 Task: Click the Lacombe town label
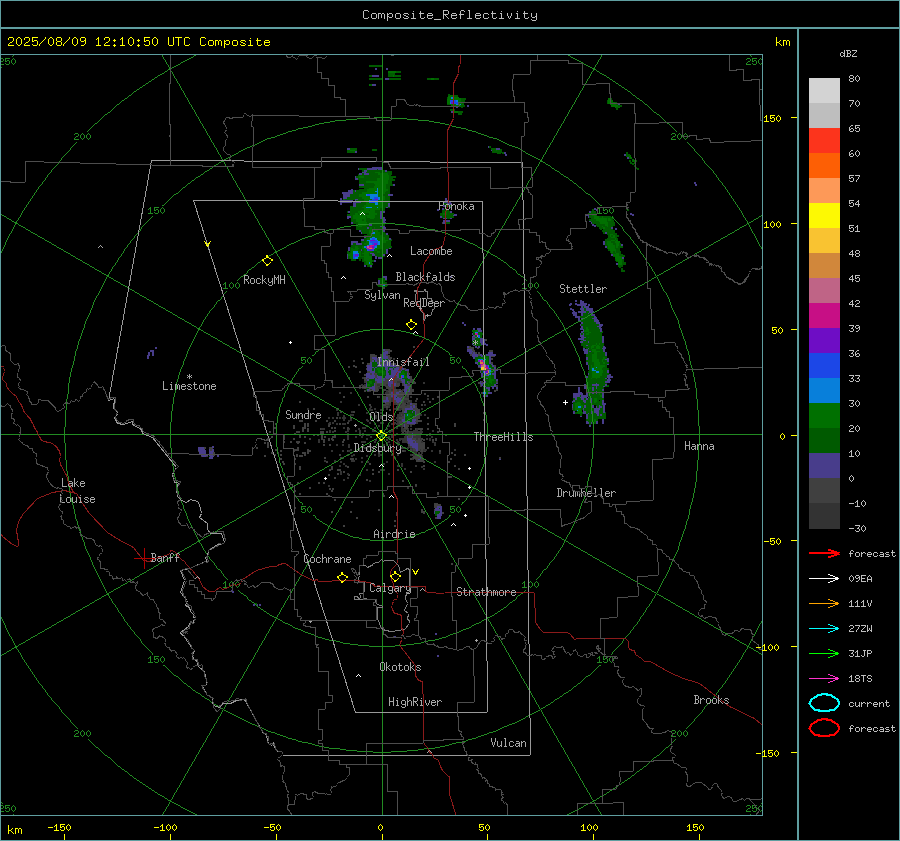point(431,251)
